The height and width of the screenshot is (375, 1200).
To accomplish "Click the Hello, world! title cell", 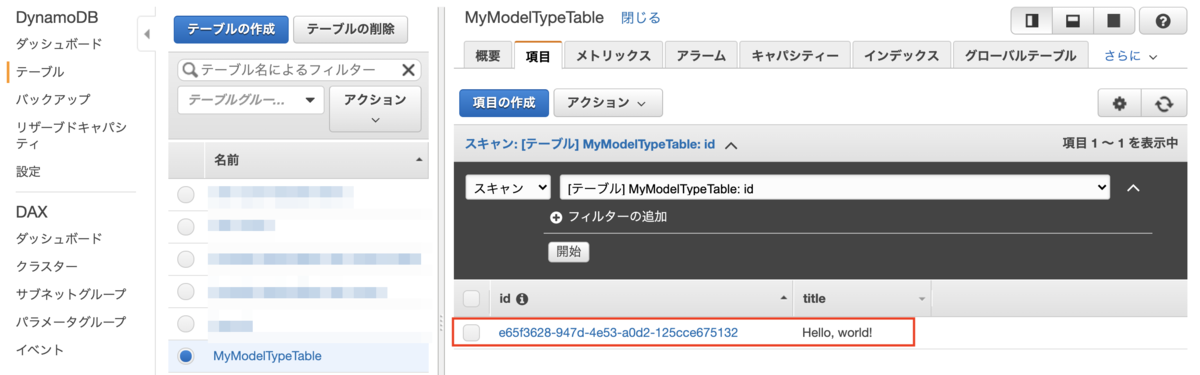I will coord(837,332).
